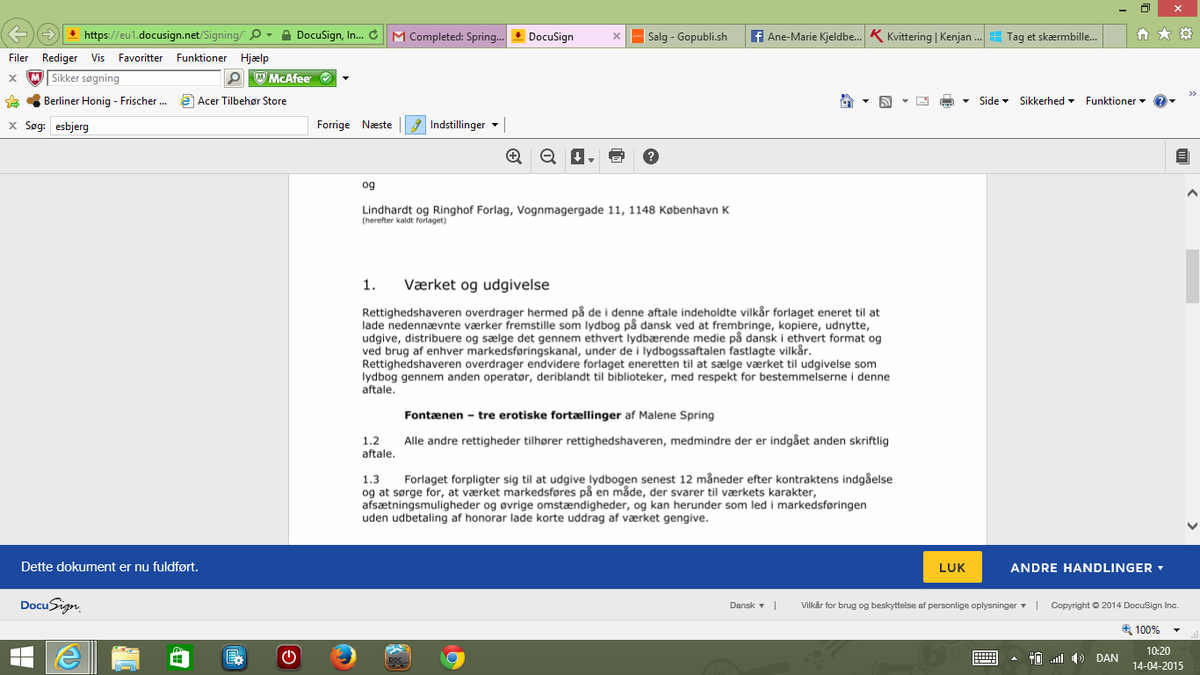Refresh the page in the address bar

tap(374, 34)
